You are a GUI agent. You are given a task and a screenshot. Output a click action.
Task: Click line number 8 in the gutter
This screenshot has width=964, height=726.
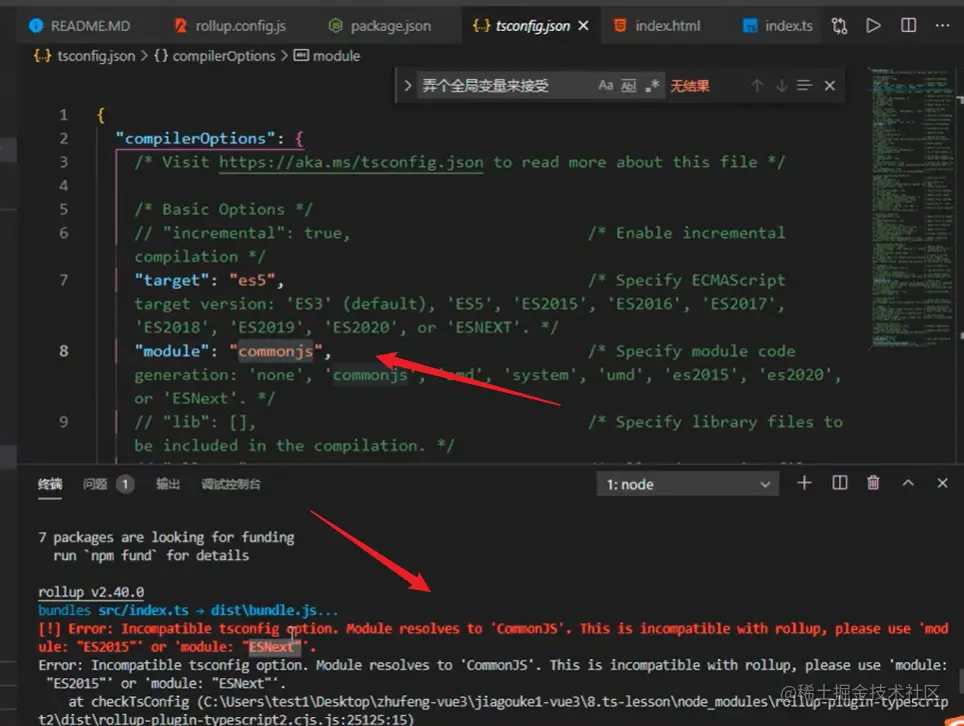(x=64, y=351)
